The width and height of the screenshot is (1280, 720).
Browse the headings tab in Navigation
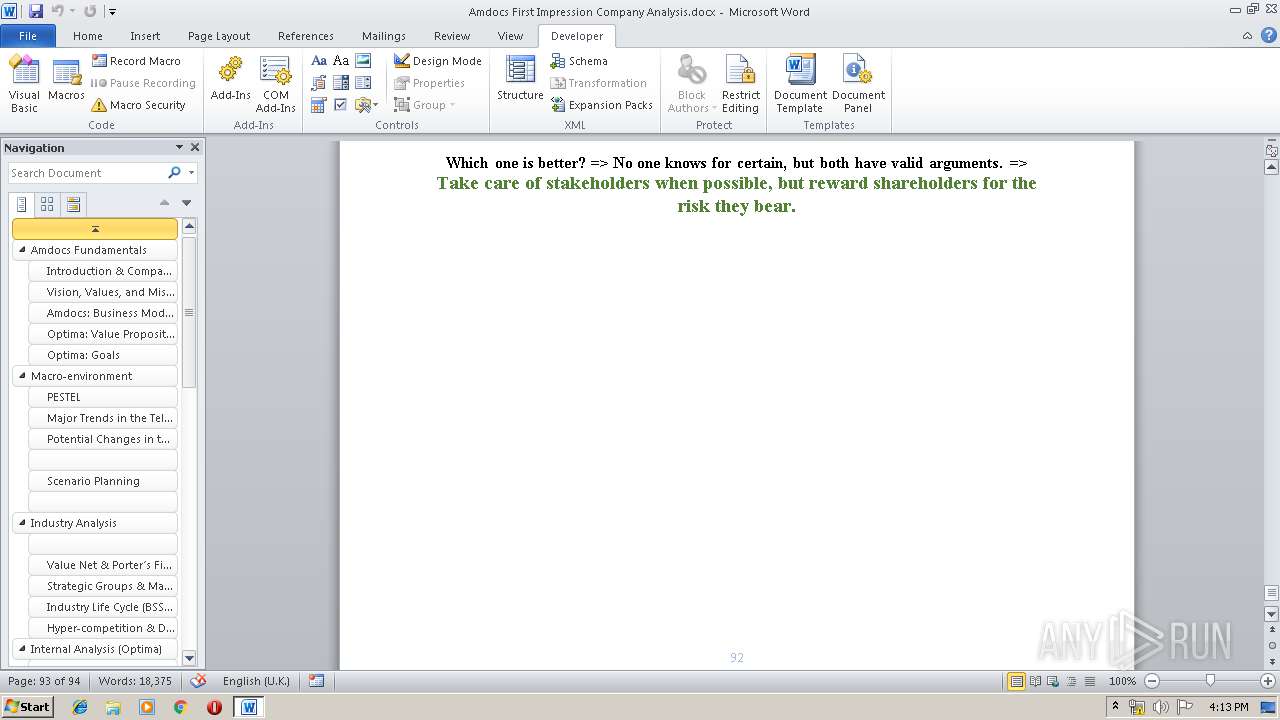tap(22, 204)
